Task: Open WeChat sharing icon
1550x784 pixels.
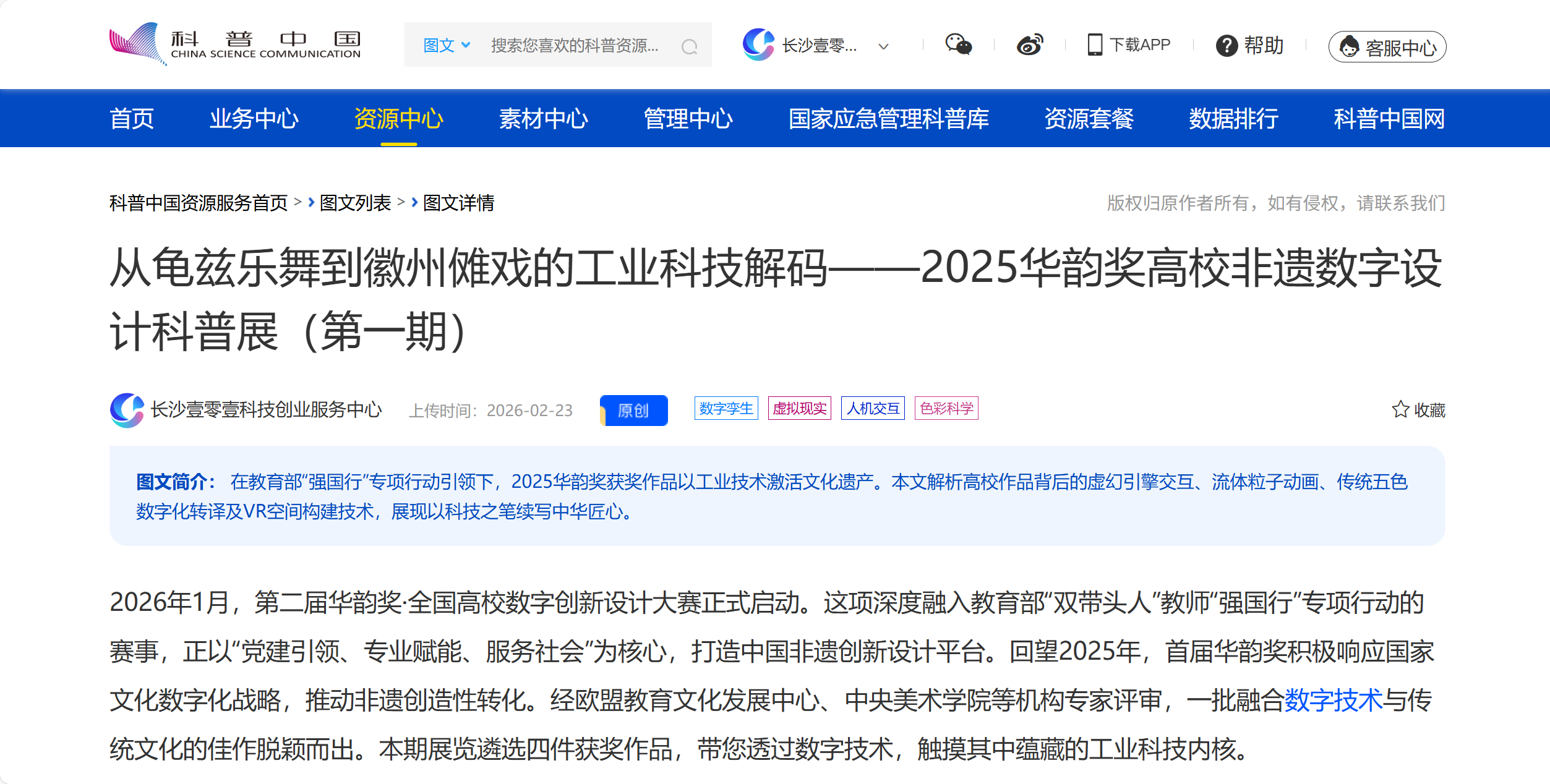Action: tap(959, 45)
